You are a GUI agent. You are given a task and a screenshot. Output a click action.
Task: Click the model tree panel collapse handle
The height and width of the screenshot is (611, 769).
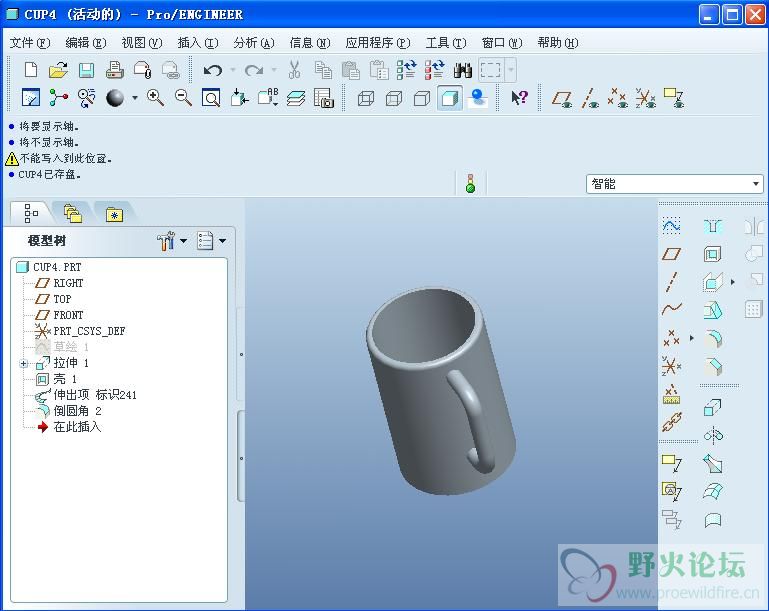(241, 354)
